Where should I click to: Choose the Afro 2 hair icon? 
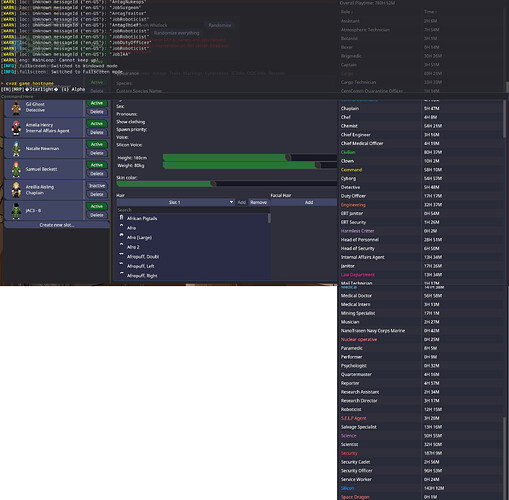[x=122, y=245]
